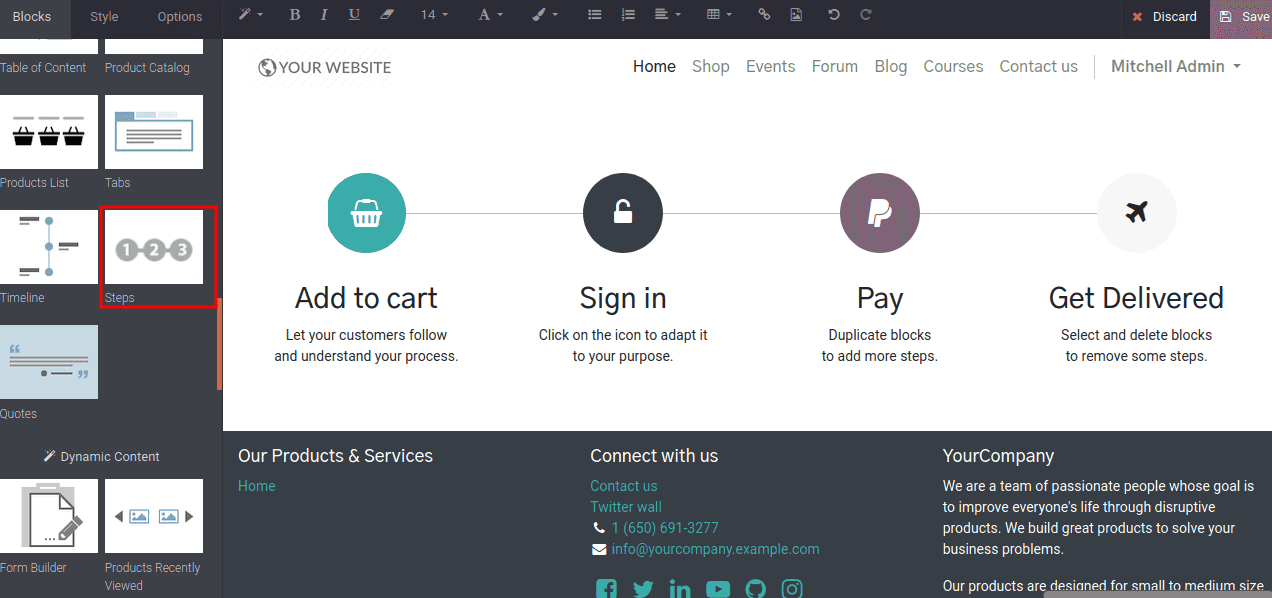Toggle italic formatting
Screen dimensions: 1272x598
(x=324, y=15)
